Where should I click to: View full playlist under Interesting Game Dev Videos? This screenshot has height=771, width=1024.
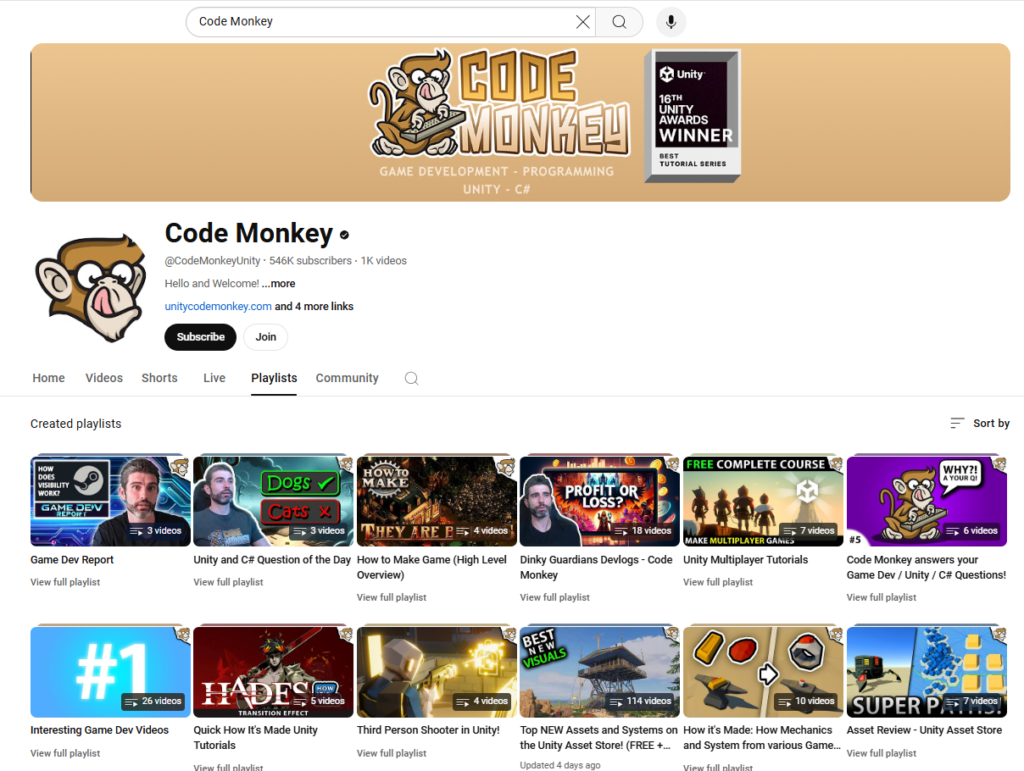coord(65,753)
